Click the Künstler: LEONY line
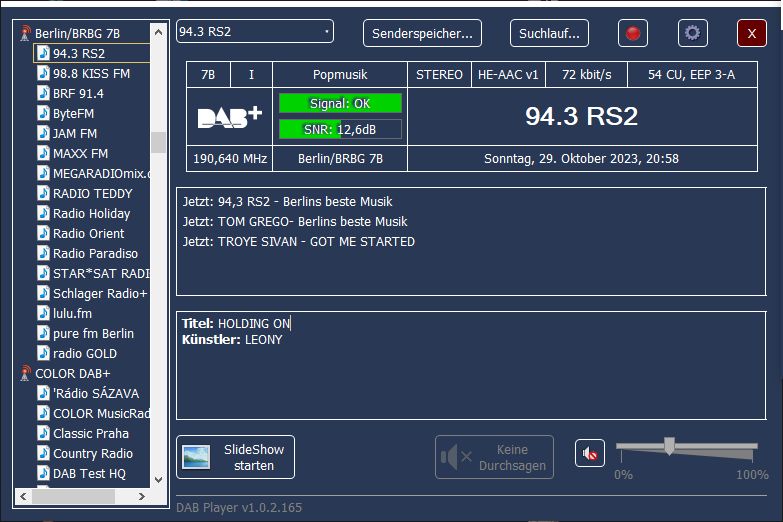 (x=232, y=339)
